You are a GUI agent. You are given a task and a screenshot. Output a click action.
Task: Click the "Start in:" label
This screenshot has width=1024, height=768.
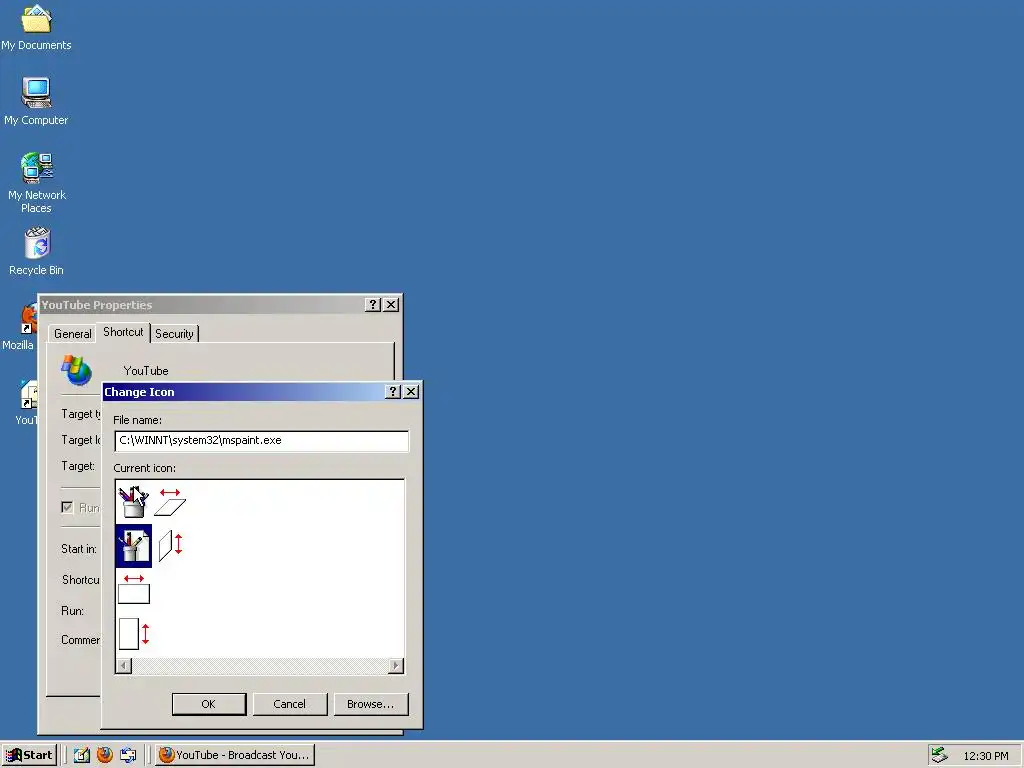click(79, 549)
